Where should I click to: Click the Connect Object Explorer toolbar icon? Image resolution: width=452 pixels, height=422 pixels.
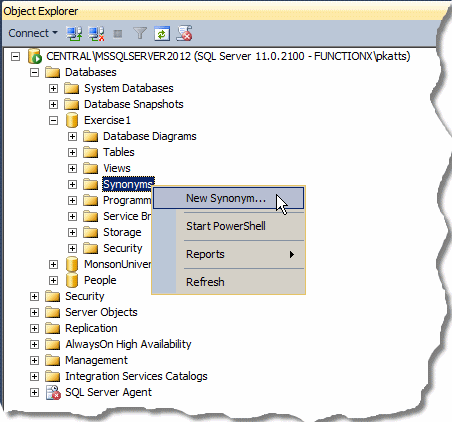tap(74, 33)
